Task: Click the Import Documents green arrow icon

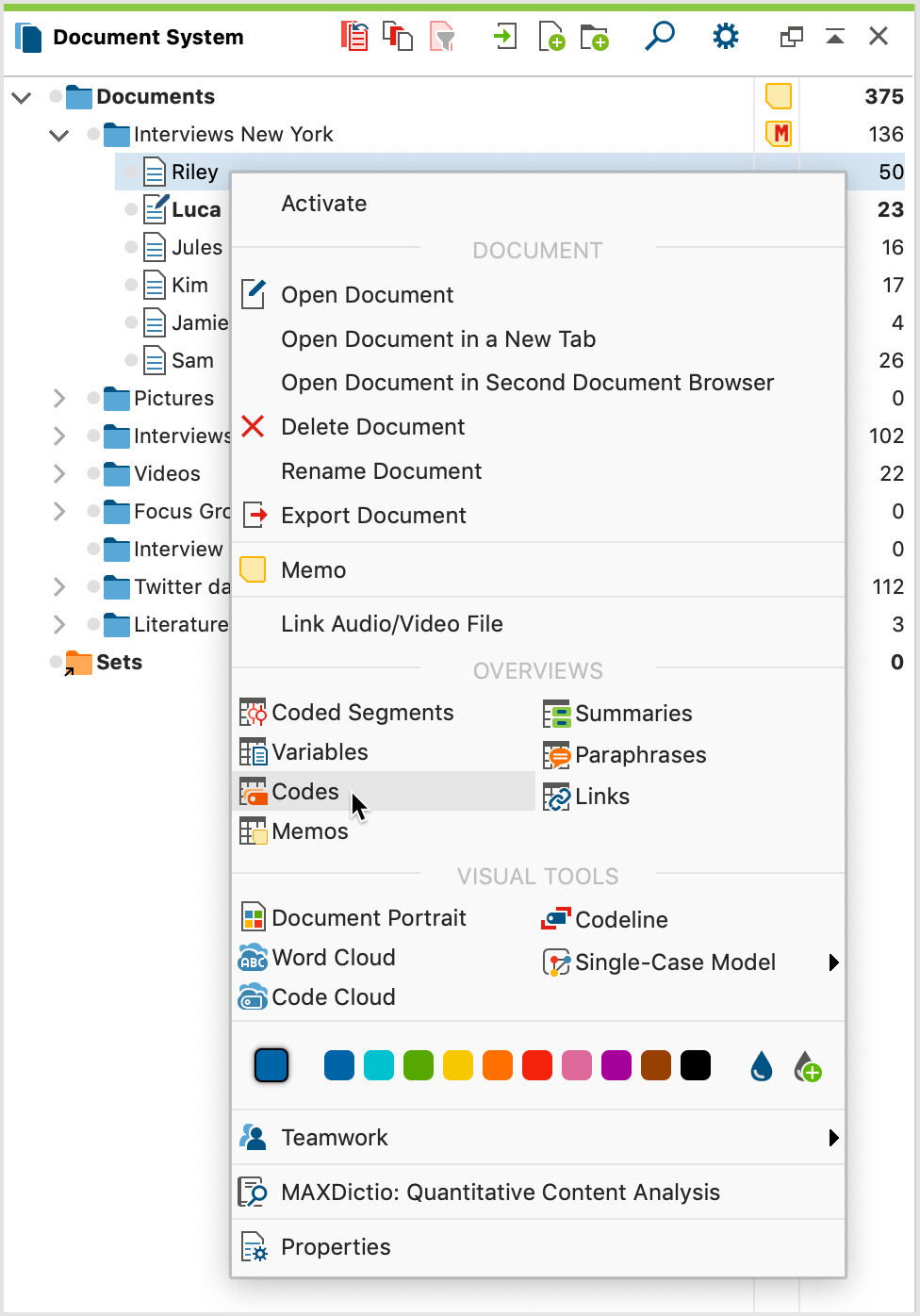Action: point(505,37)
